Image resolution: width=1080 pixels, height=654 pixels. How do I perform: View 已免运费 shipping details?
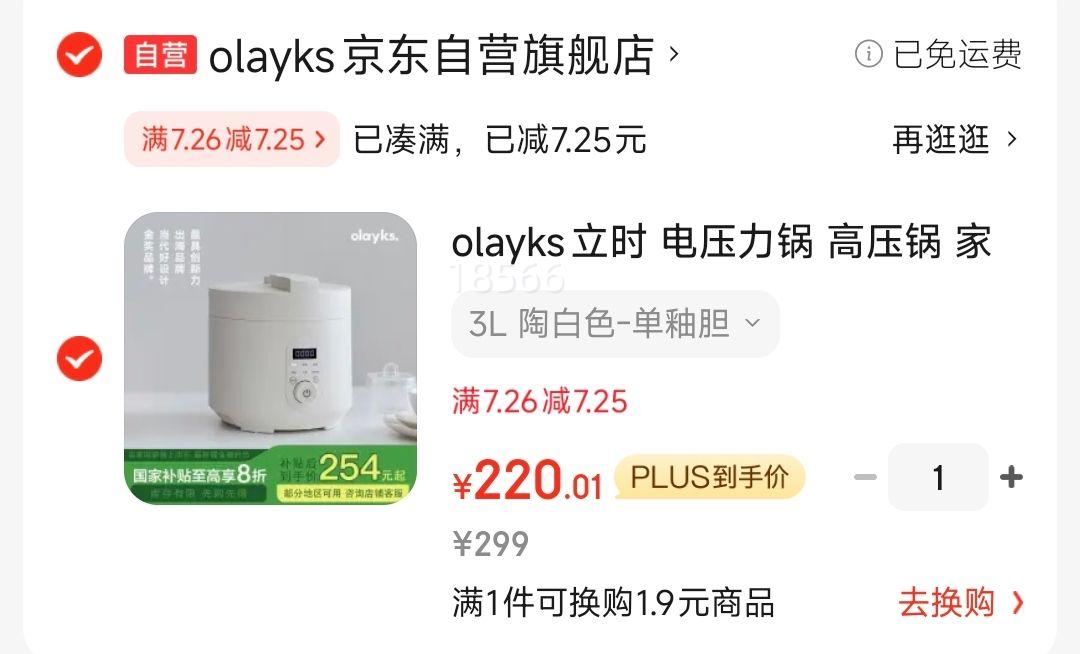(957, 54)
